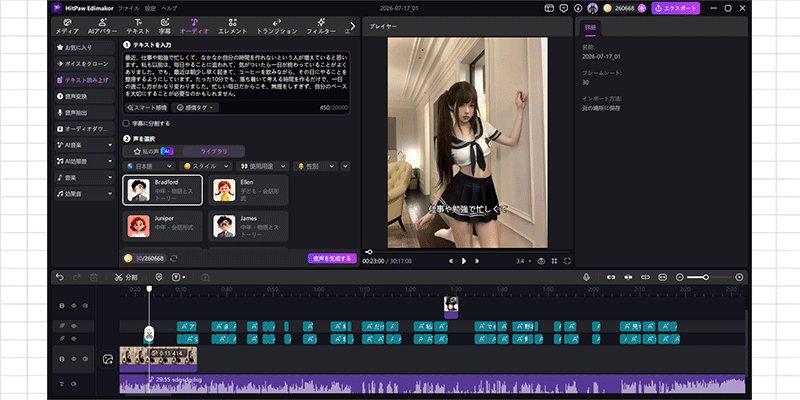The height and width of the screenshot is (400, 800).
Task: Open the 性別 gender filter dropdown
Action: coord(316,166)
